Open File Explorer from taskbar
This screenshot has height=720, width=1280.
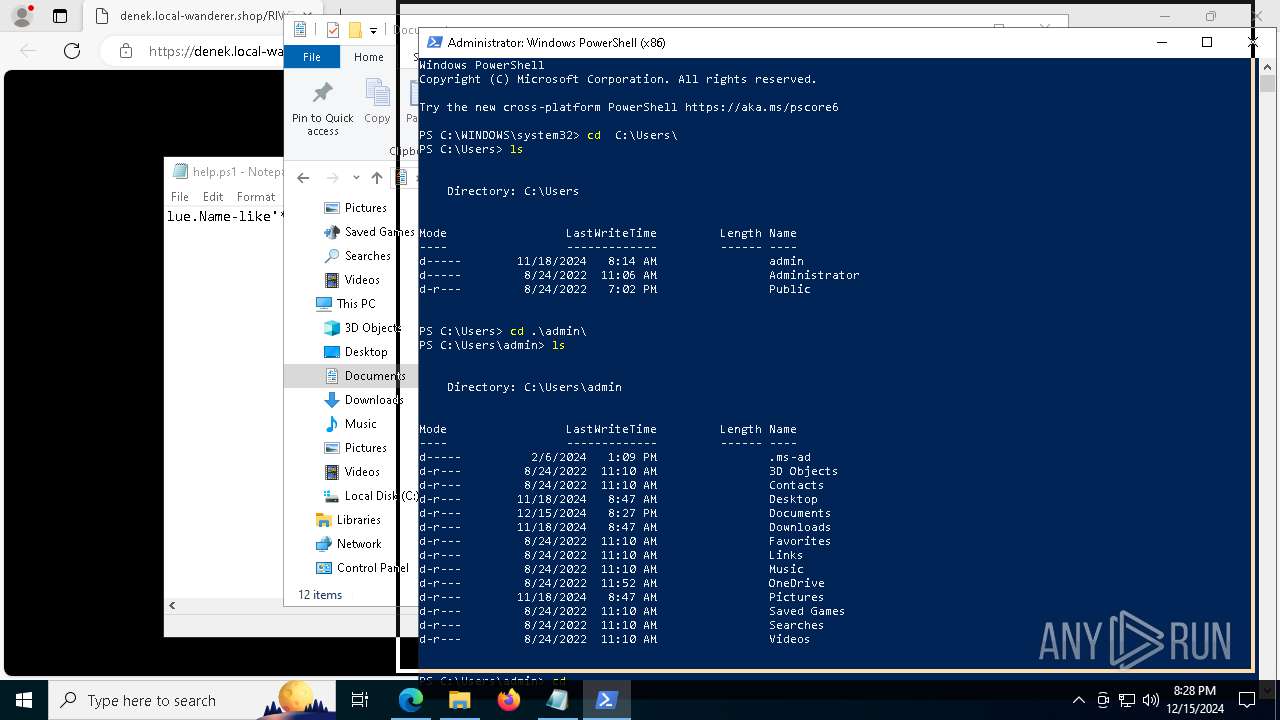click(459, 700)
